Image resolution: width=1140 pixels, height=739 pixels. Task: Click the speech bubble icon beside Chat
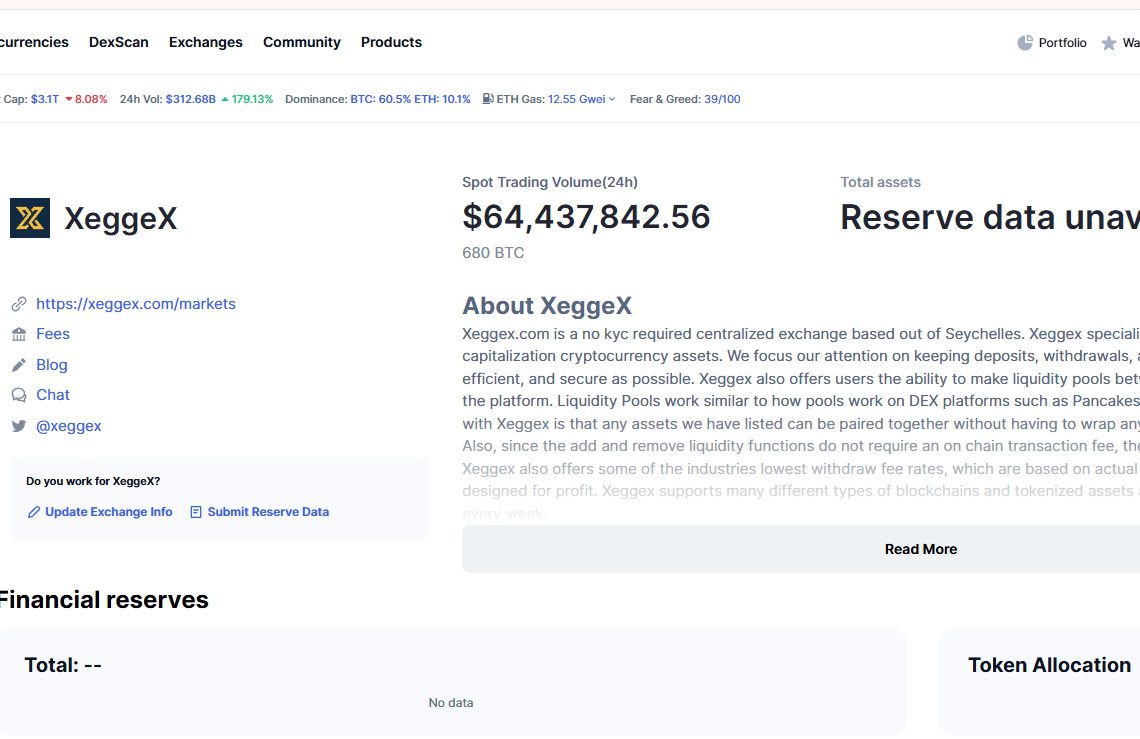(x=19, y=395)
